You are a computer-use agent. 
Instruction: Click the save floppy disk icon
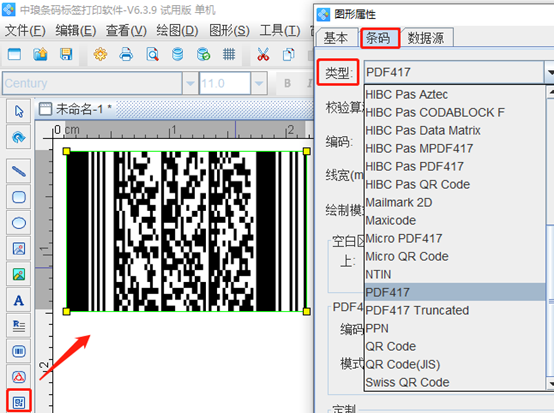tap(66, 54)
